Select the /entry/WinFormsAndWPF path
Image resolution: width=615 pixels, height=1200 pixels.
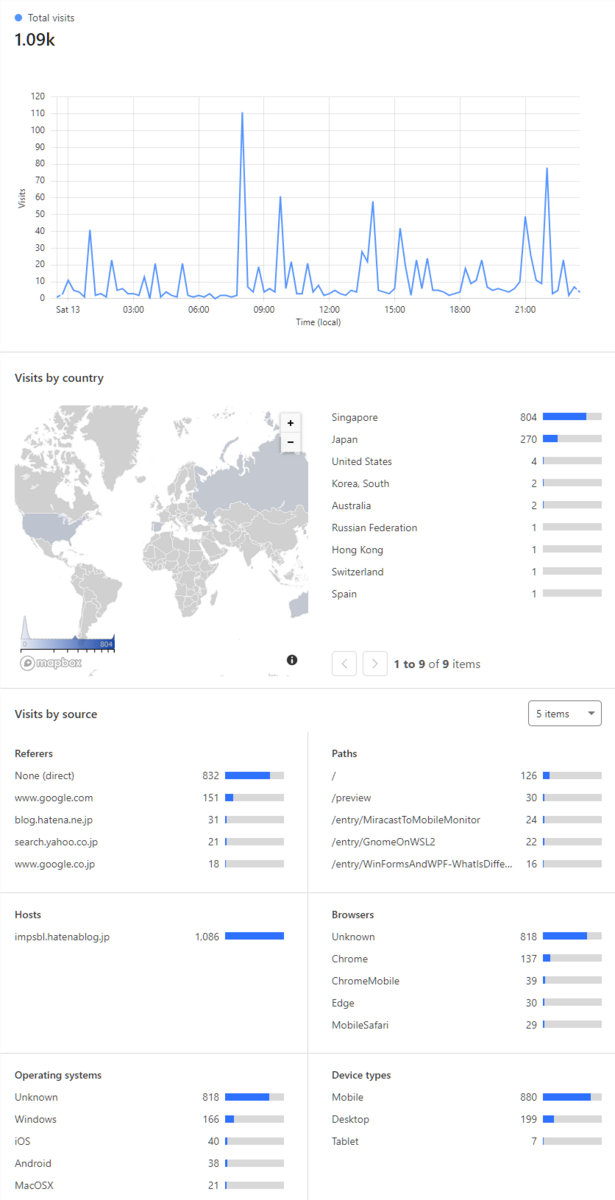(467, 863)
